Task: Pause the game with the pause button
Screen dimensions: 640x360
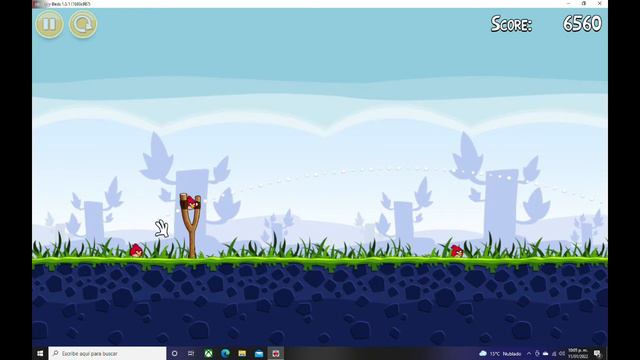Action: [x=49, y=24]
